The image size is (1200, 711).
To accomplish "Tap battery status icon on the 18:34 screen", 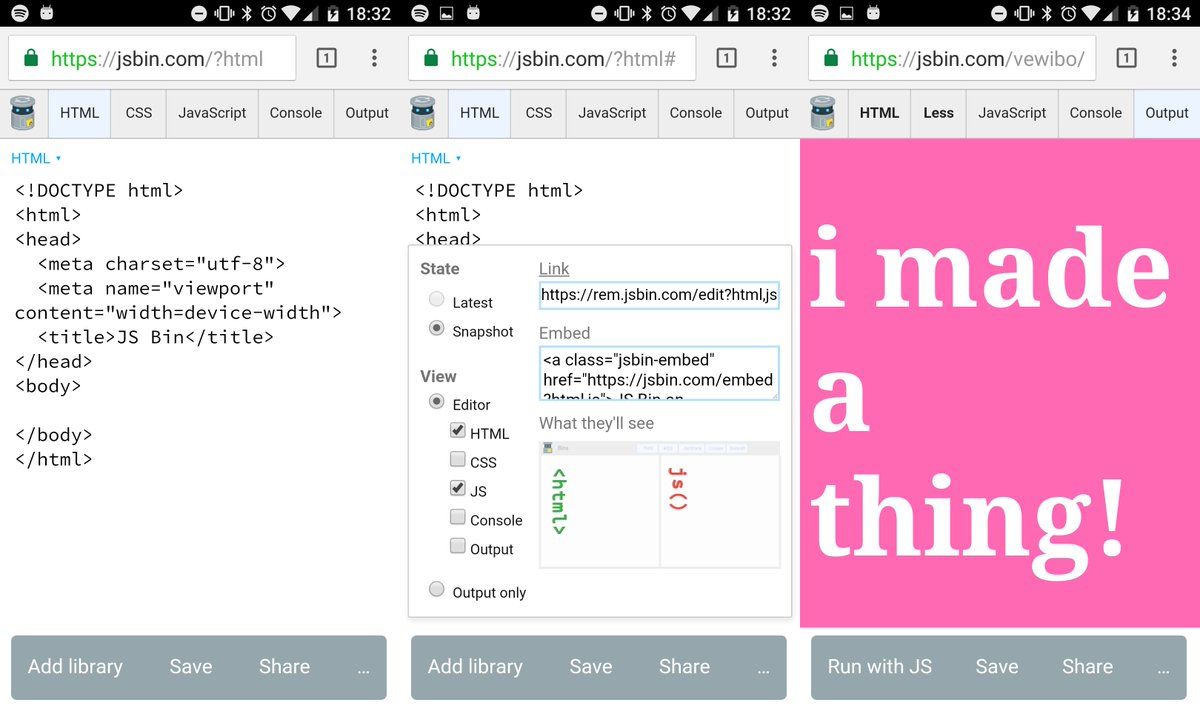I will coord(1132,14).
